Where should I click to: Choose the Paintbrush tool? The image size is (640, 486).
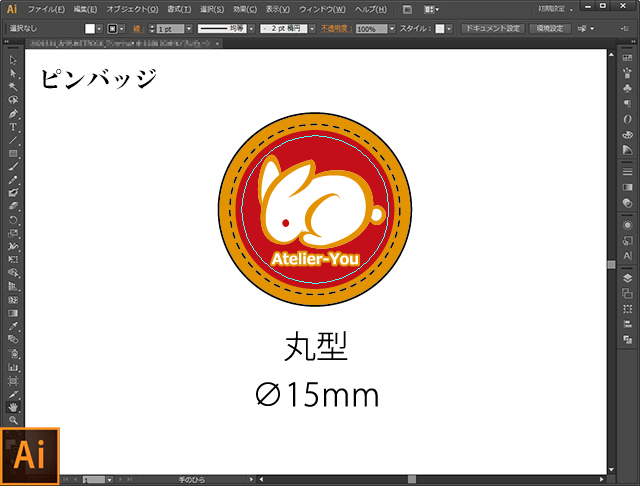(x=13, y=166)
